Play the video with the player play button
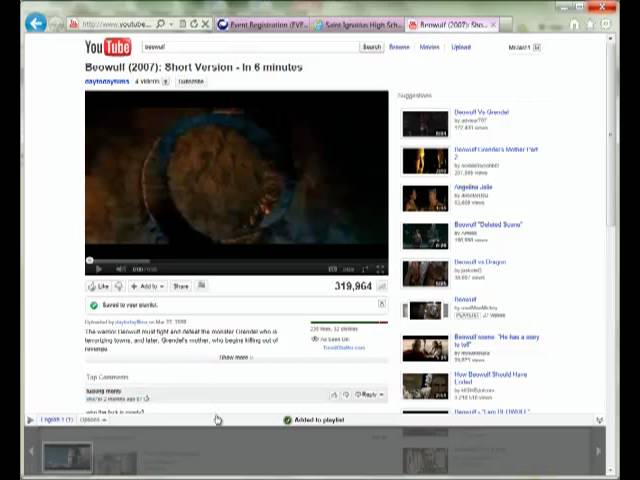 [98, 269]
